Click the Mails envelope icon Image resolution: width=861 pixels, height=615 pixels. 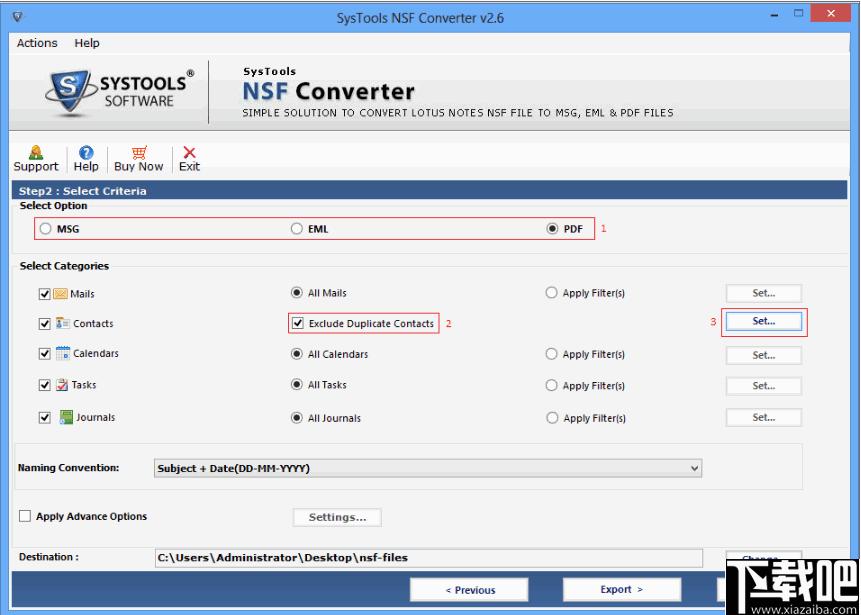(60, 294)
